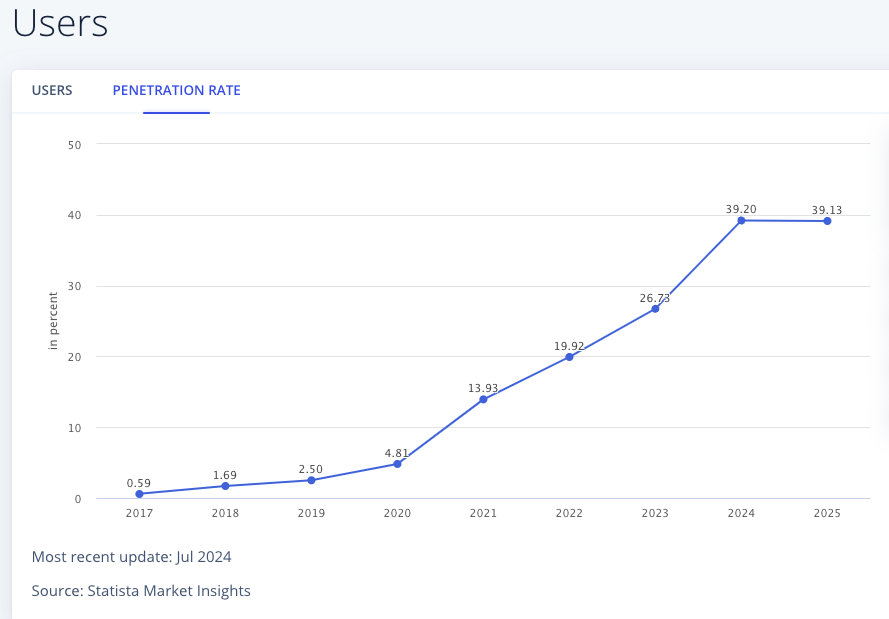Click the 2021 x-axis year label

point(483,513)
